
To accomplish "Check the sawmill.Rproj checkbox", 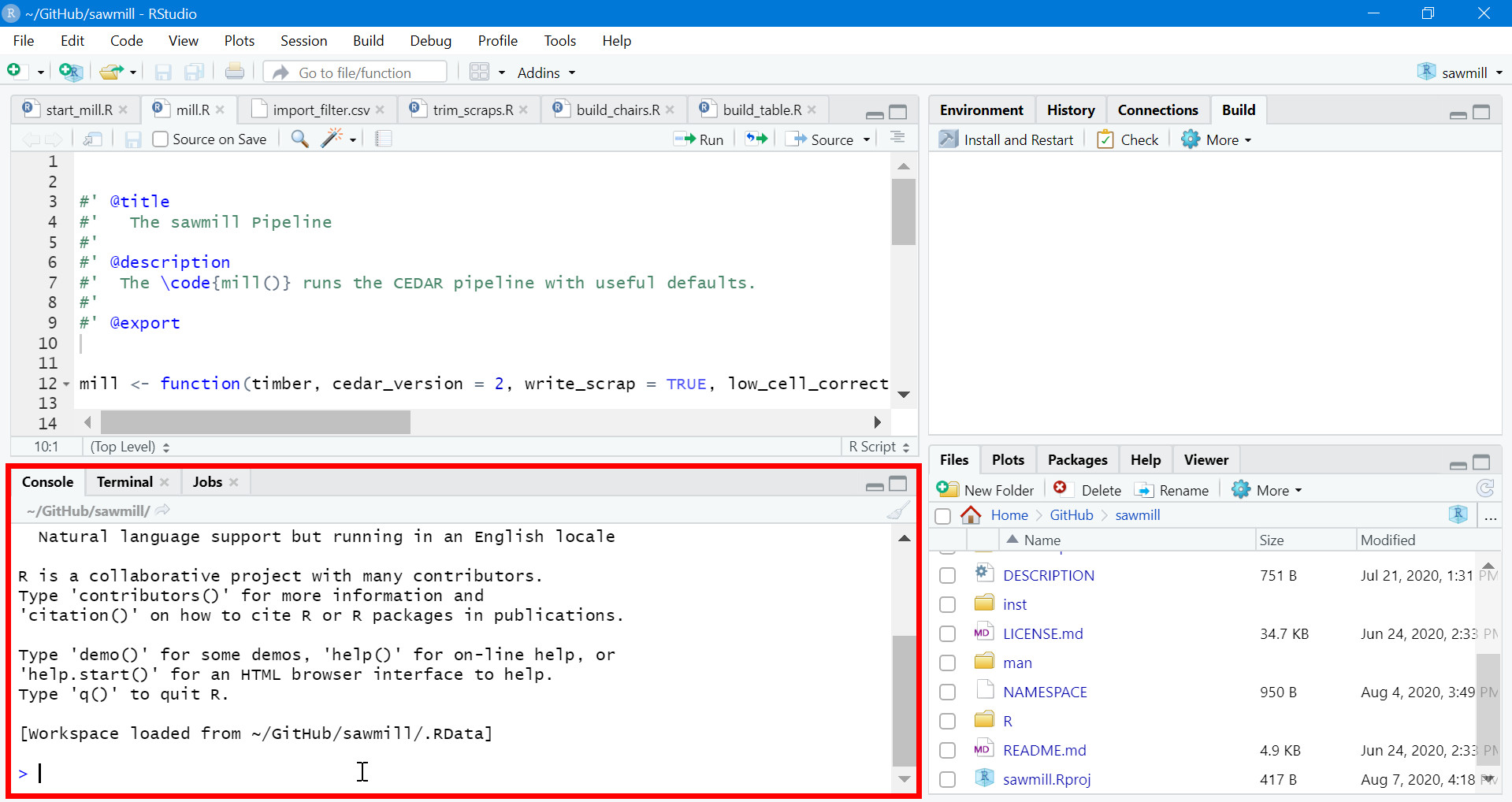I will [x=948, y=780].
